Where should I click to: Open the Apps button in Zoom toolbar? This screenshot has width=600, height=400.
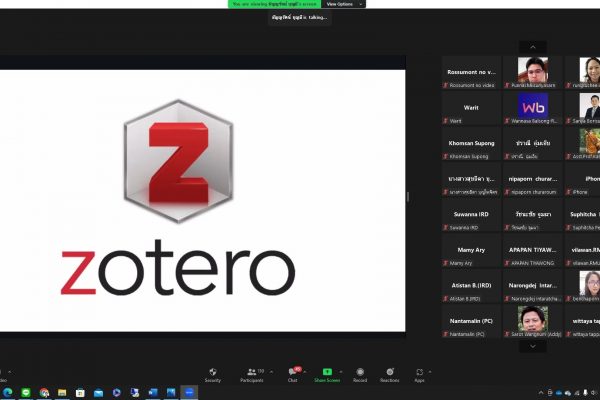point(419,375)
